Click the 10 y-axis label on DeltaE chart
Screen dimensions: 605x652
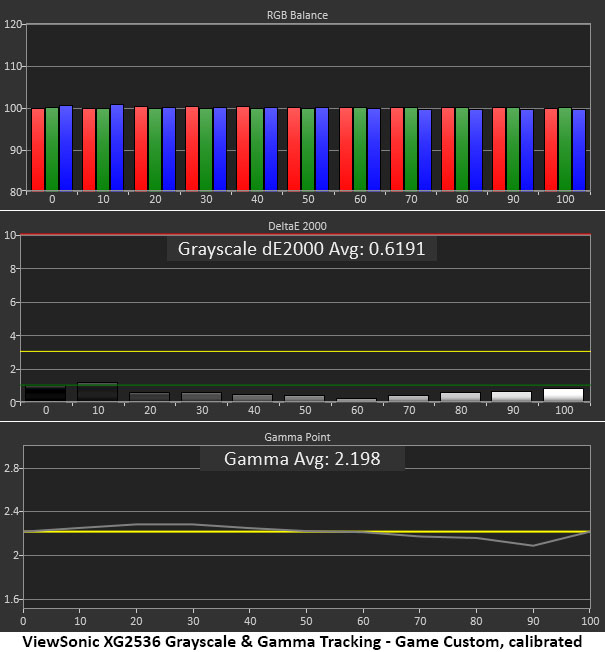pyautogui.click(x=10, y=235)
